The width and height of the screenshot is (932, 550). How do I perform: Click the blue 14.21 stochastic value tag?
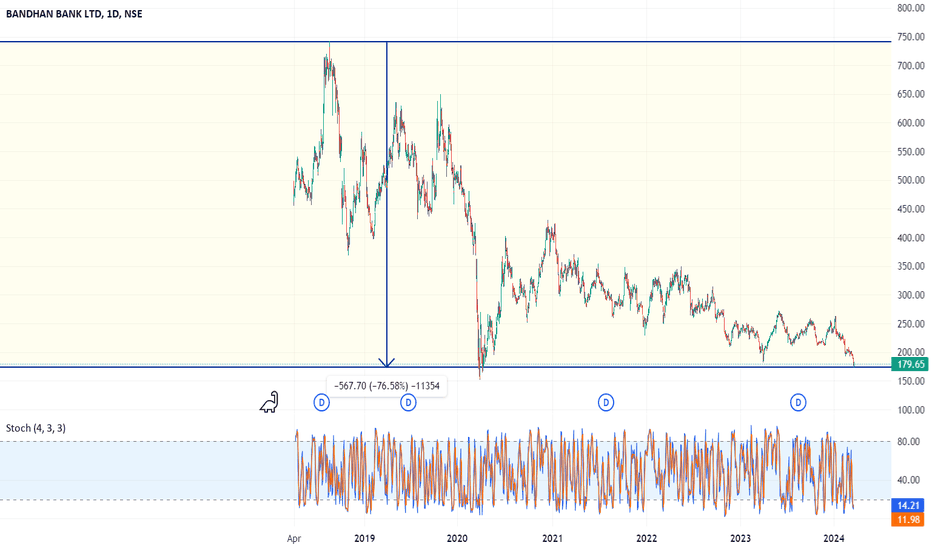click(x=908, y=505)
